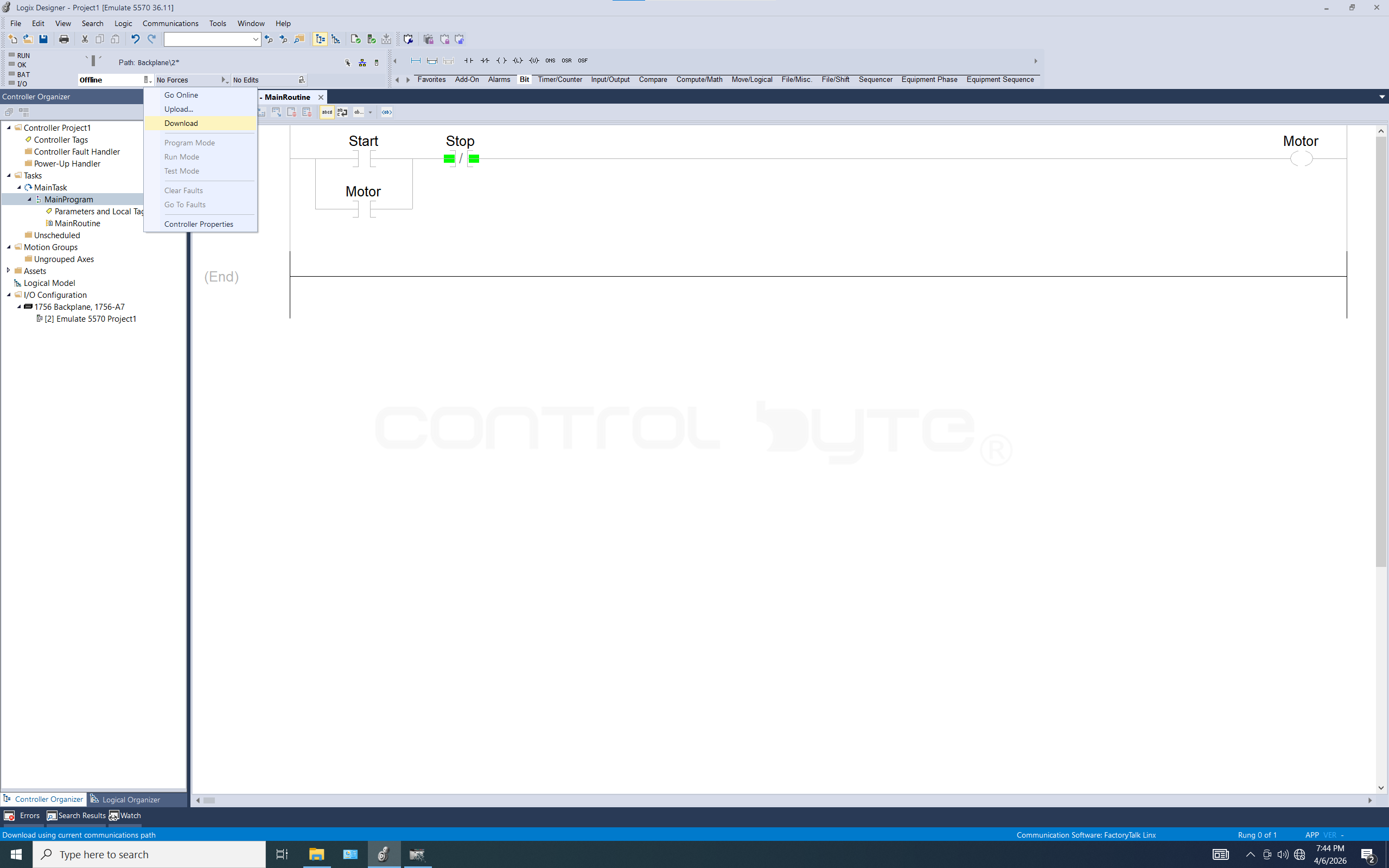1389x868 pixels.
Task: Switch to the Compare instruction tab
Action: (x=653, y=79)
